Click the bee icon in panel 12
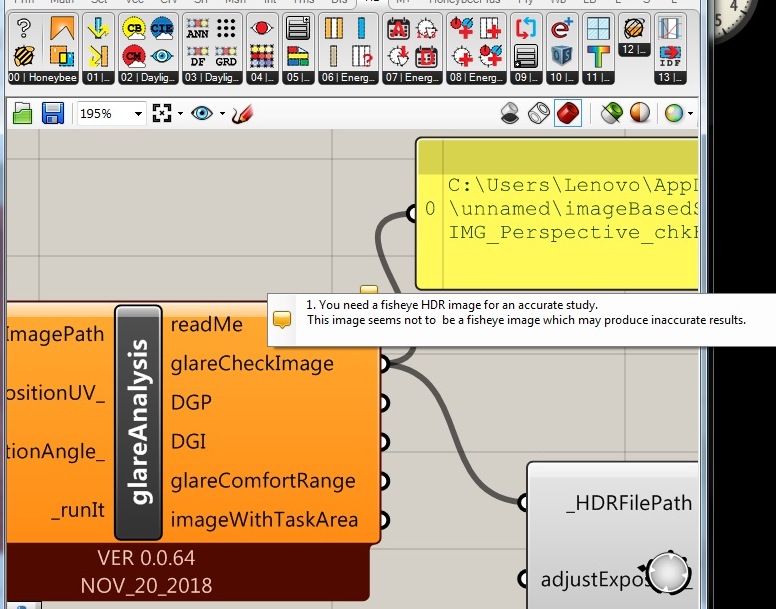Screen dimensions: 776x609 (x=634, y=28)
